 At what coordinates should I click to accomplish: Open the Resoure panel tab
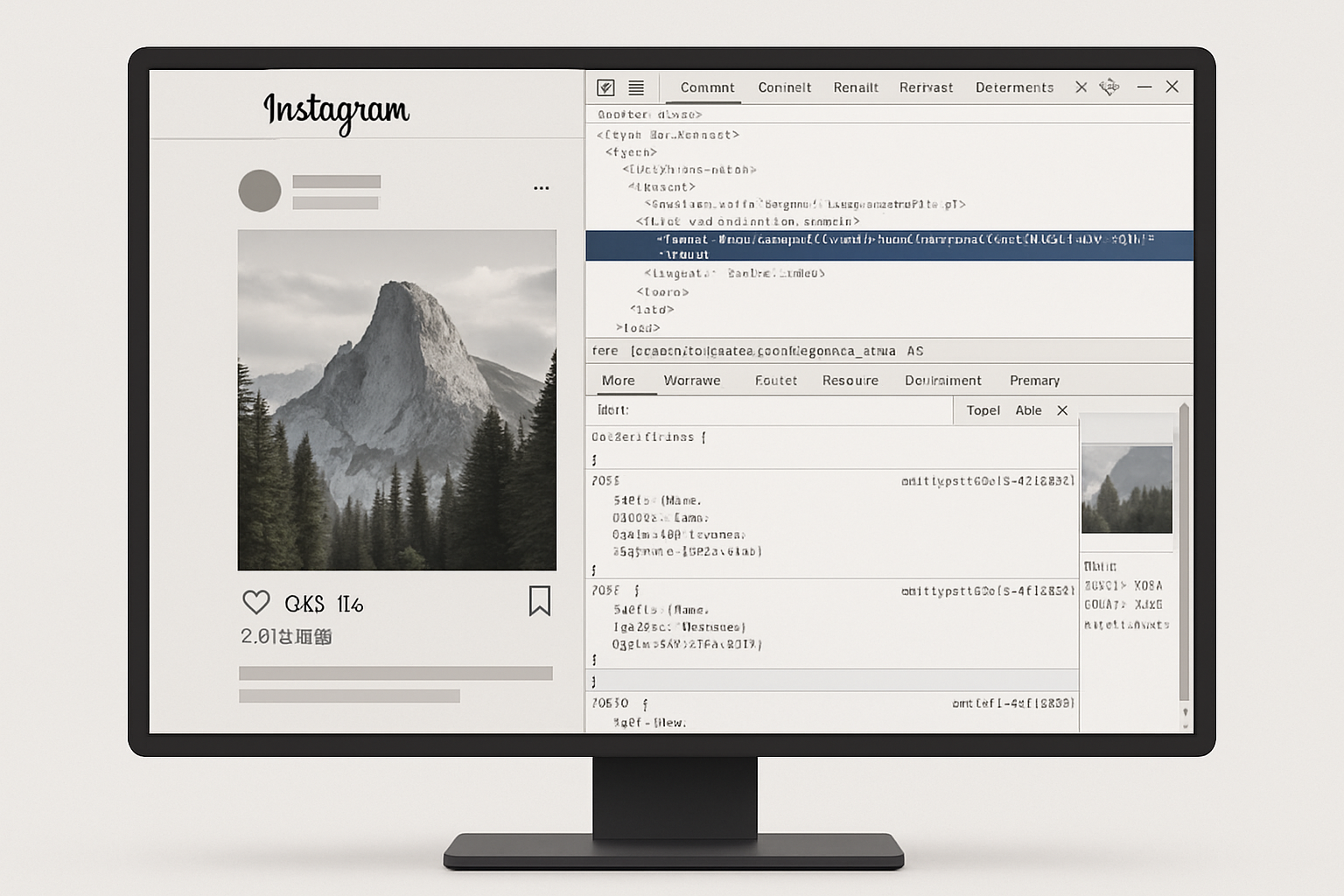(850, 380)
